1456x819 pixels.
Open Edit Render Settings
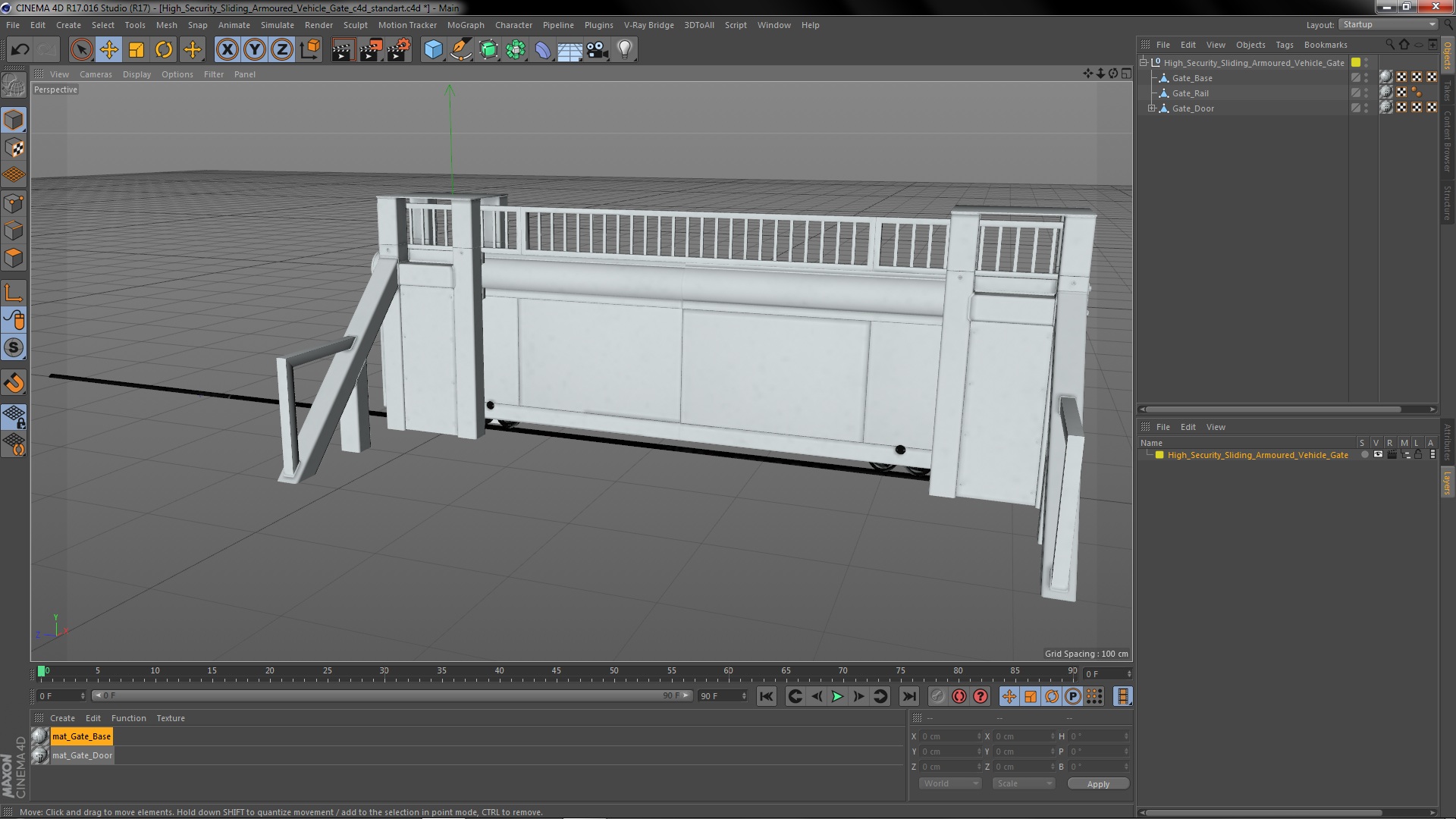(399, 50)
